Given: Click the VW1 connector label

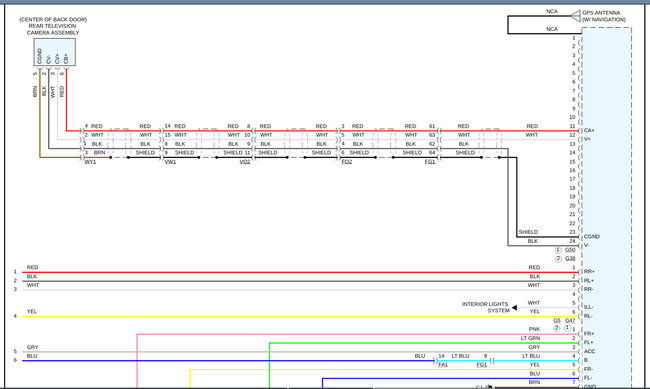Looking at the screenshot, I should pyautogui.click(x=170, y=162).
